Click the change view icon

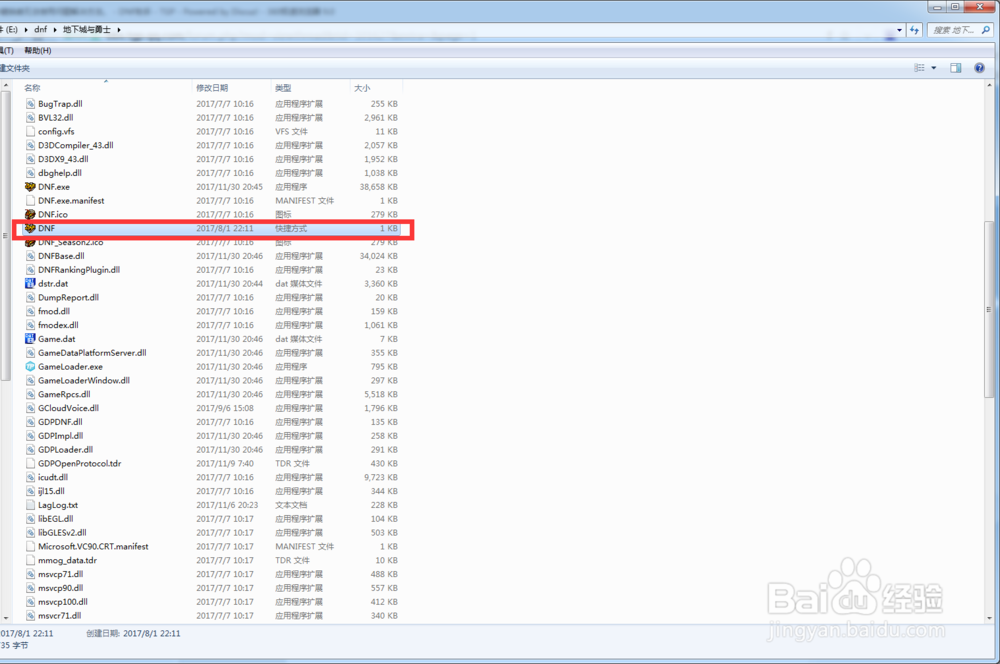(919, 68)
